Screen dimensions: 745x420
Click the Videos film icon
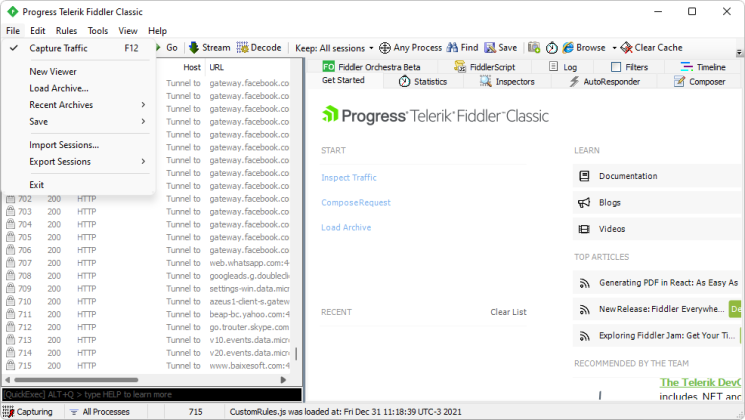tap(584, 229)
